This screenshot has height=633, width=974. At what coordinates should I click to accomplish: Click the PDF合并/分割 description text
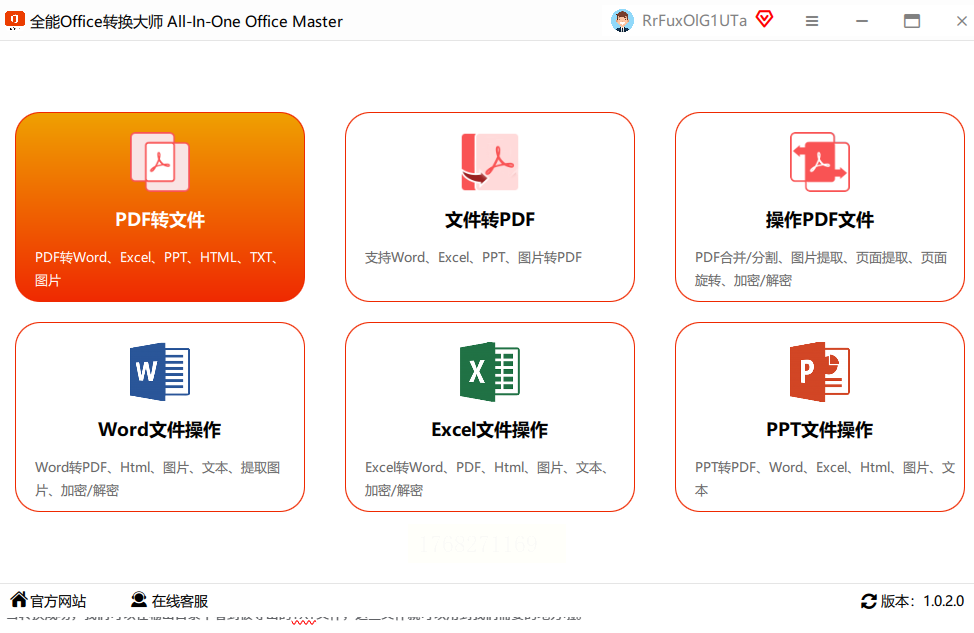(821, 269)
